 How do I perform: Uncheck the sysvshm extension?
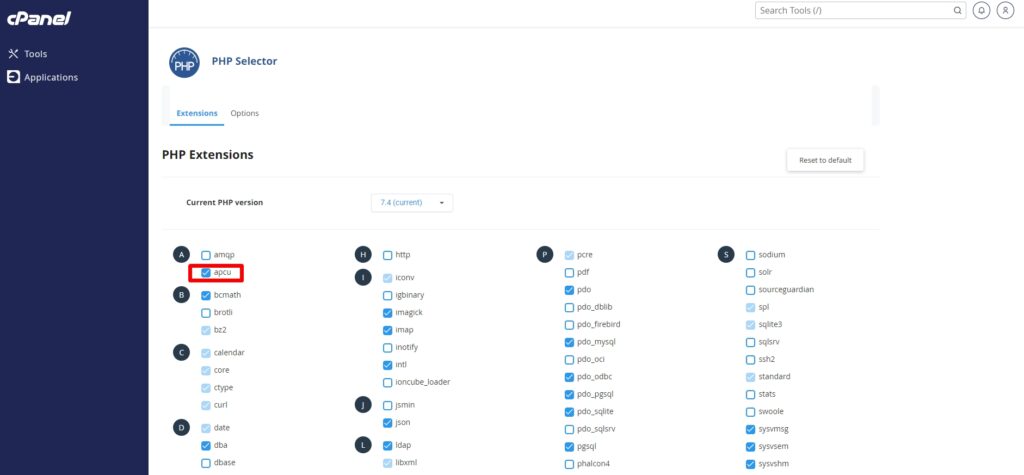tap(750, 464)
